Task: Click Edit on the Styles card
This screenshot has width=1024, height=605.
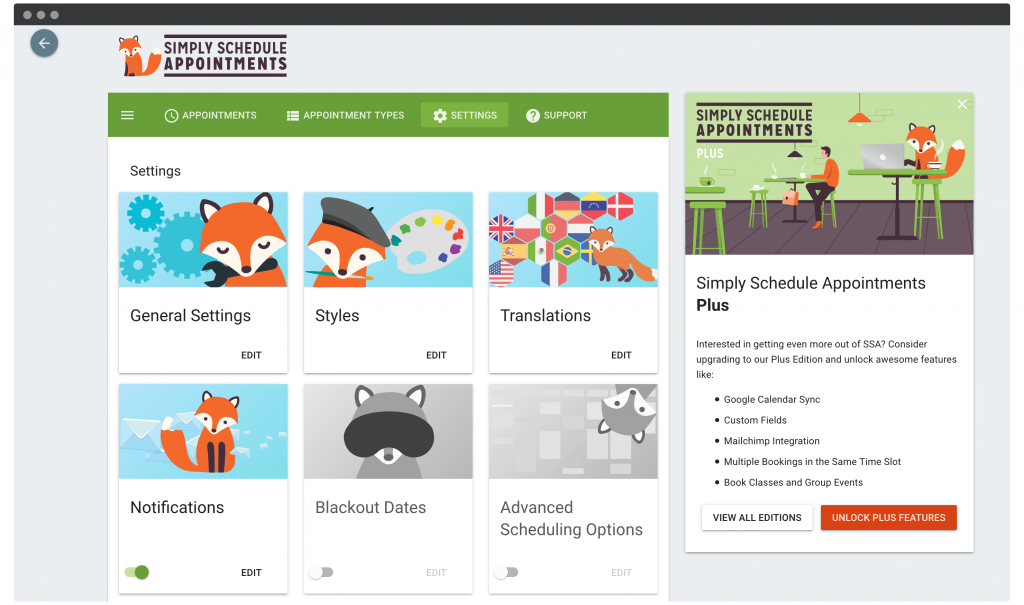Action: (436, 355)
